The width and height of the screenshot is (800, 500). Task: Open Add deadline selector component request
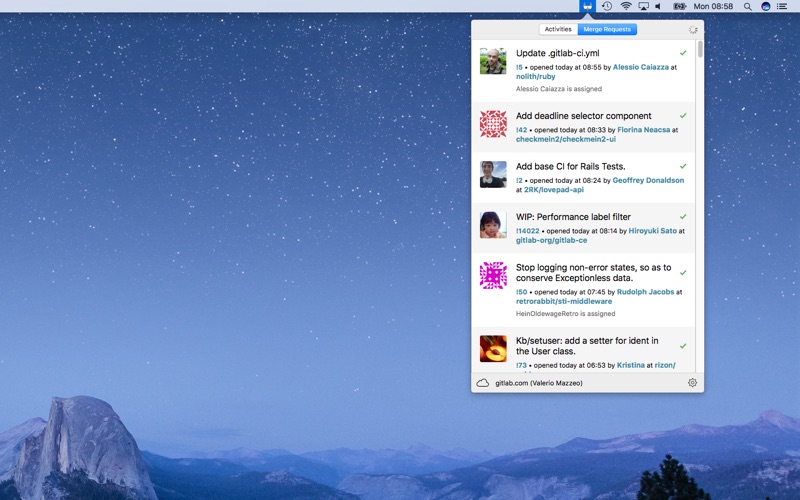[x=584, y=116]
